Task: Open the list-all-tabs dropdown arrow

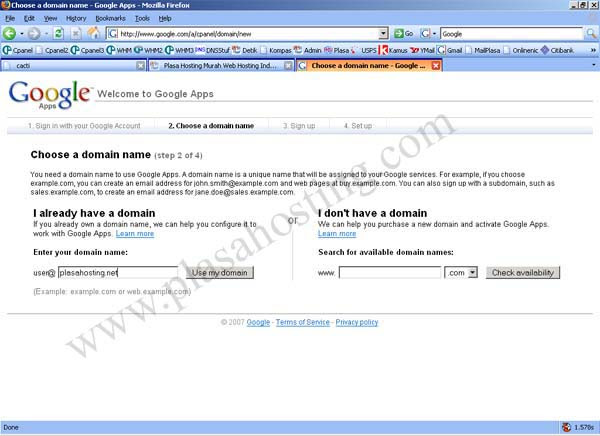Action: point(593,65)
